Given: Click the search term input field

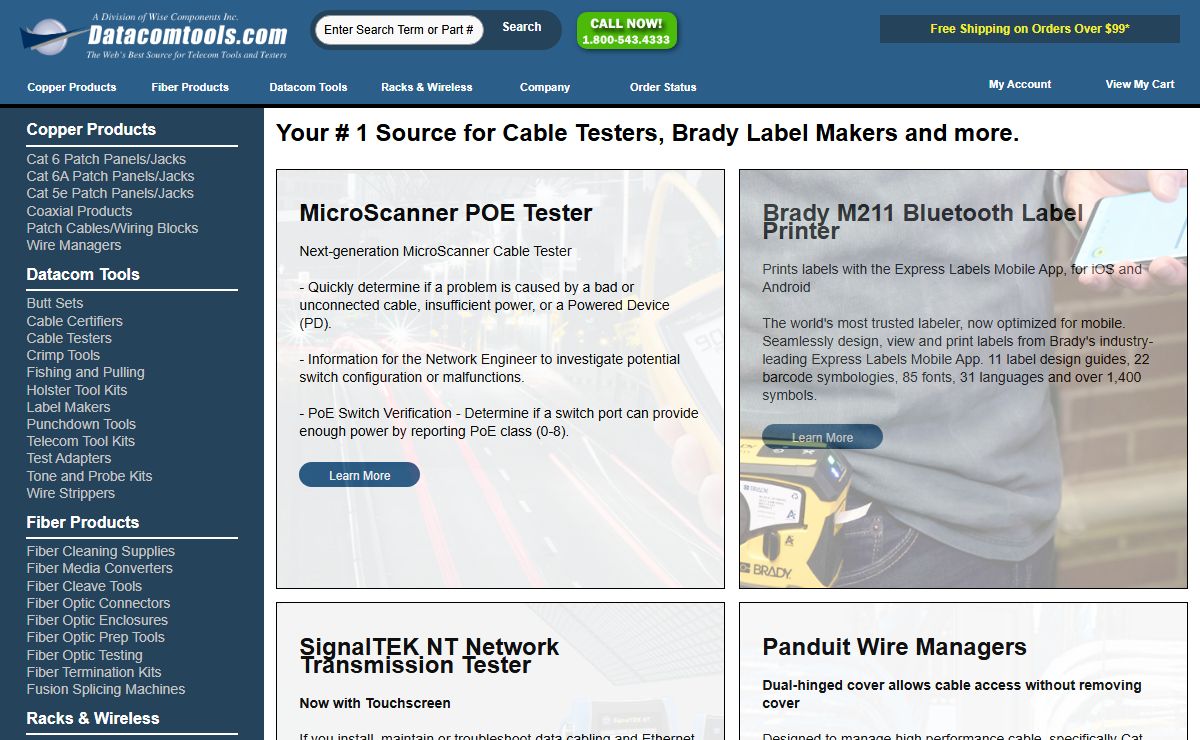Looking at the screenshot, I should coord(399,30).
